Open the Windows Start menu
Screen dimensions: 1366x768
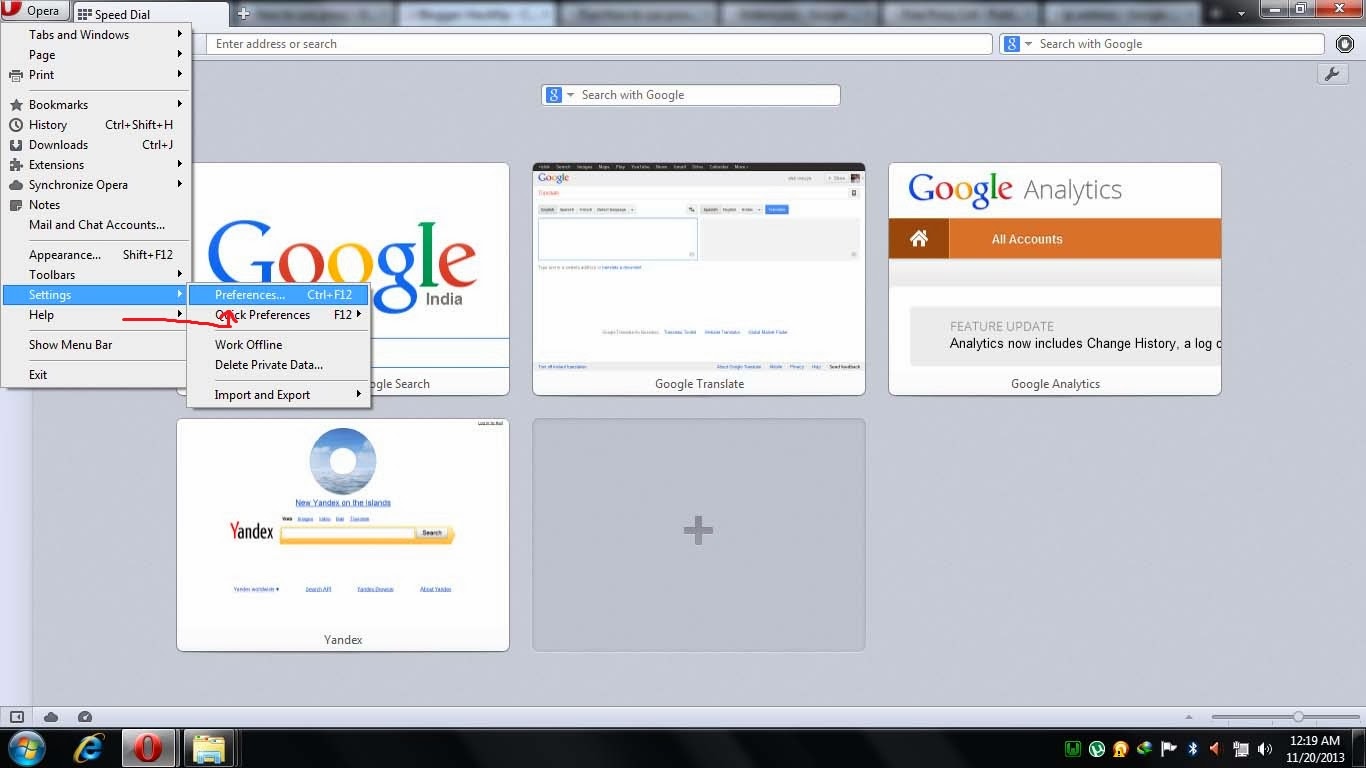pos(28,748)
